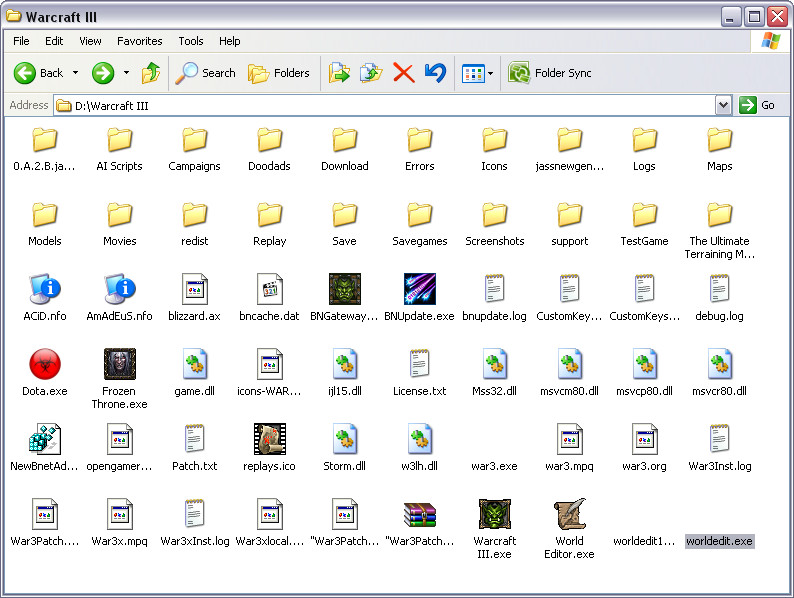The width and height of the screenshot is (794, 598).
Task: Select the World Editor.exe icon
Action: click(570, 513)
